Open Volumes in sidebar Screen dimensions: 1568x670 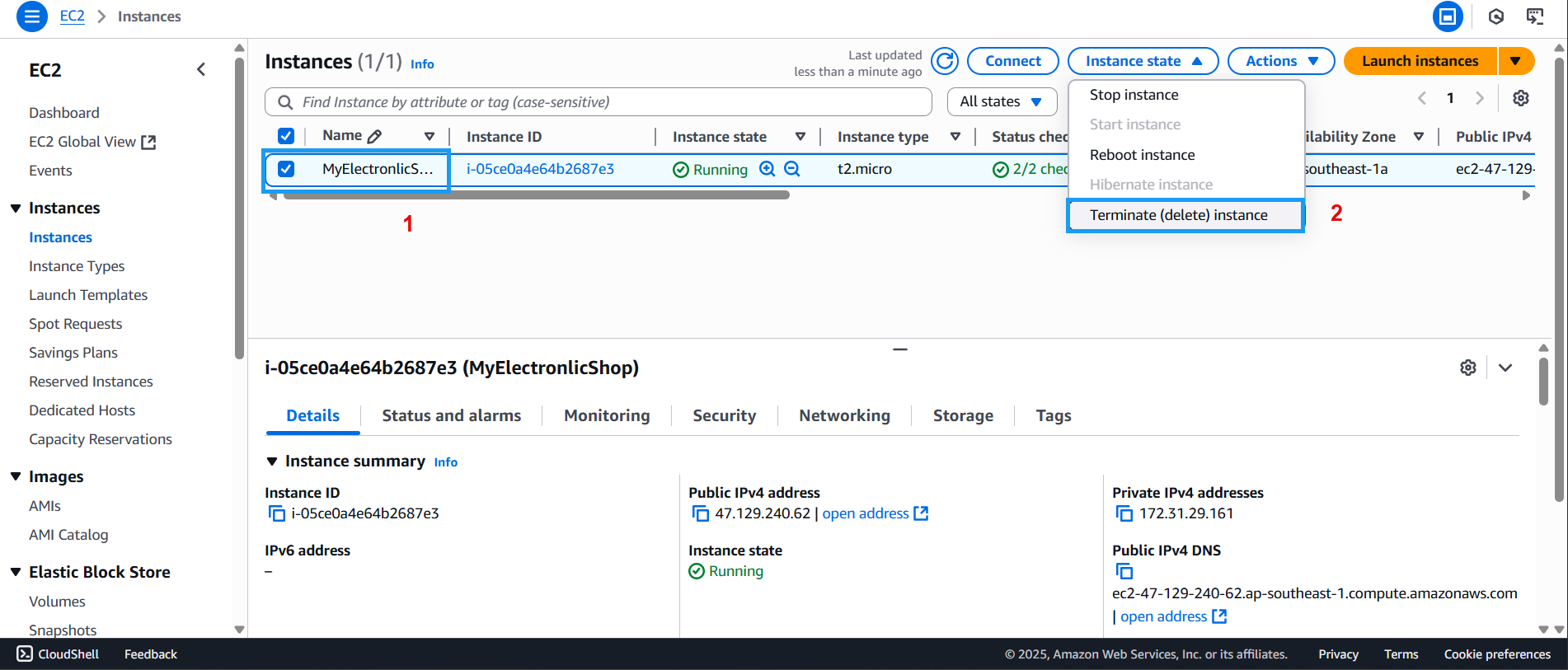point(57,602)
